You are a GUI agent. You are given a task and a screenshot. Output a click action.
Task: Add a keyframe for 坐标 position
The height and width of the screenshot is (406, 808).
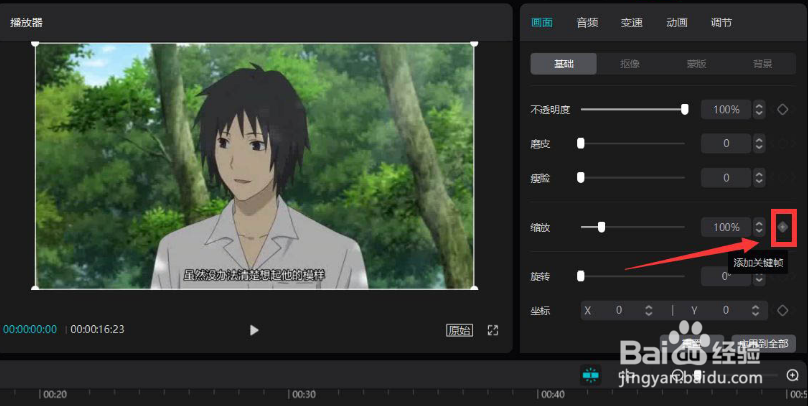(782, 310)
